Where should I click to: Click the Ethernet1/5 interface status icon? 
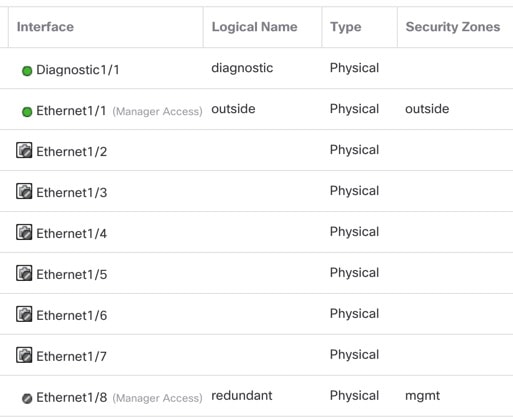point(24,273)
